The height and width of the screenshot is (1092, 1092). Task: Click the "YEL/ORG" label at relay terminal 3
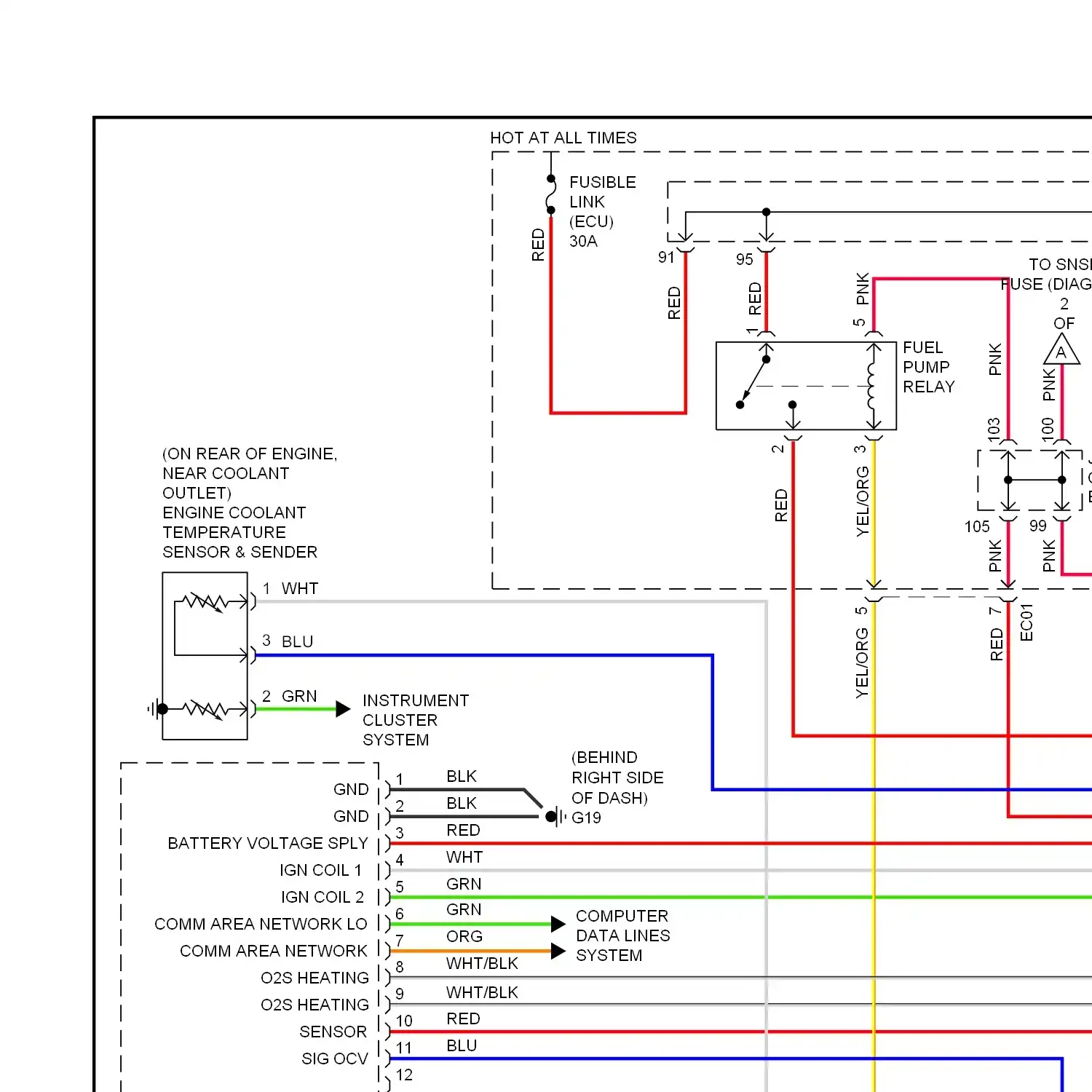(x=863, y=502)
